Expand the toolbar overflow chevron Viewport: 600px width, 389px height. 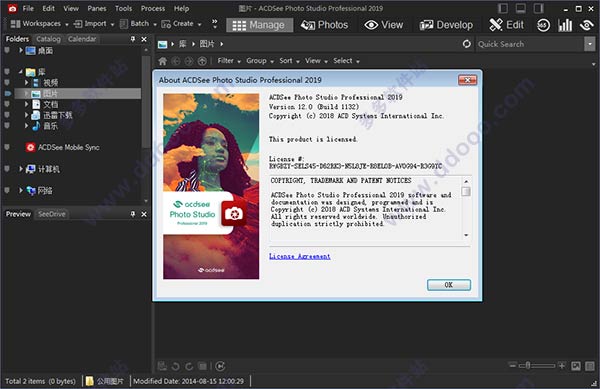(x=215, y=24)
